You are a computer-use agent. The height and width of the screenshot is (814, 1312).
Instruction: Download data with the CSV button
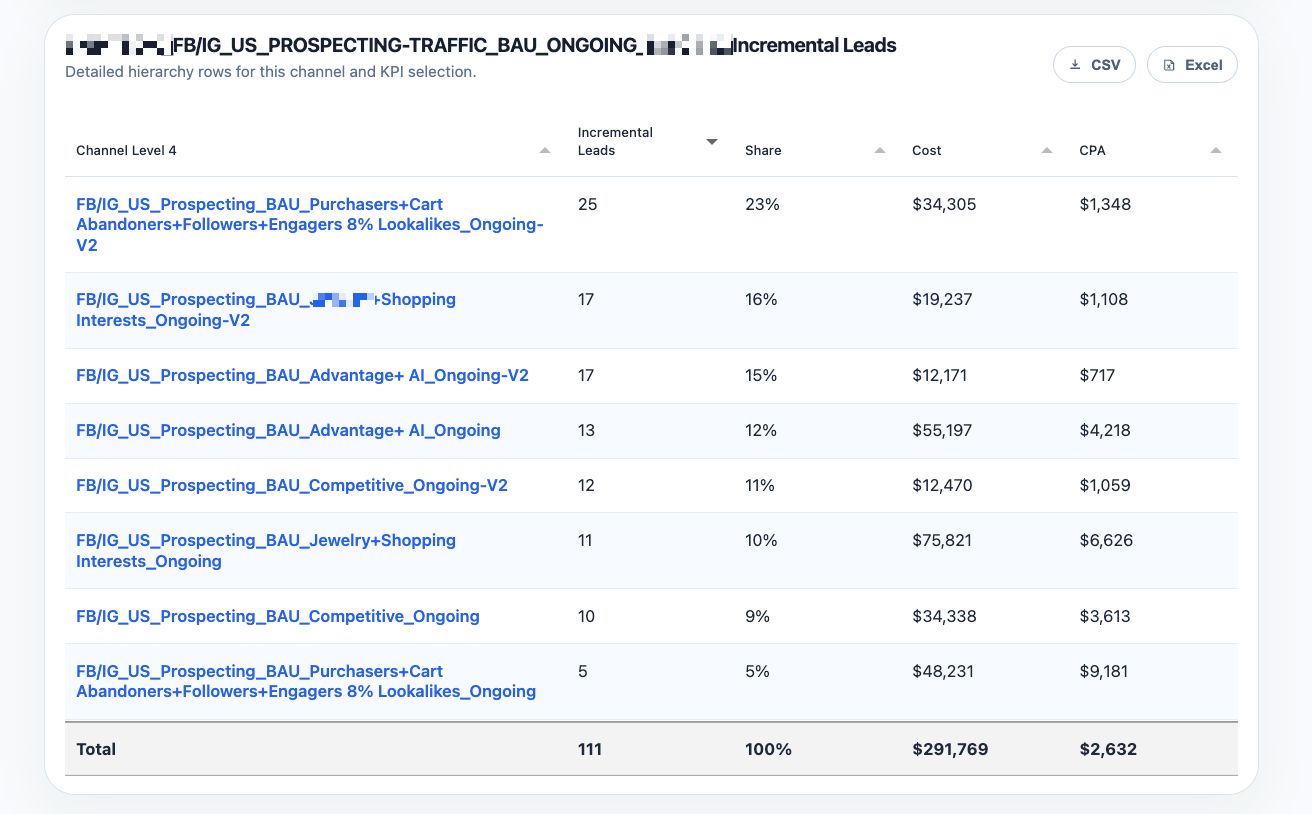pyautogui.click(x=1094, y=65)
